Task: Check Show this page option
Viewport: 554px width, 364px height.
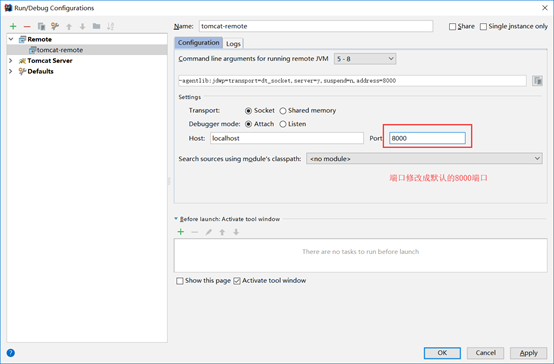Action: [x=180, y=281]
